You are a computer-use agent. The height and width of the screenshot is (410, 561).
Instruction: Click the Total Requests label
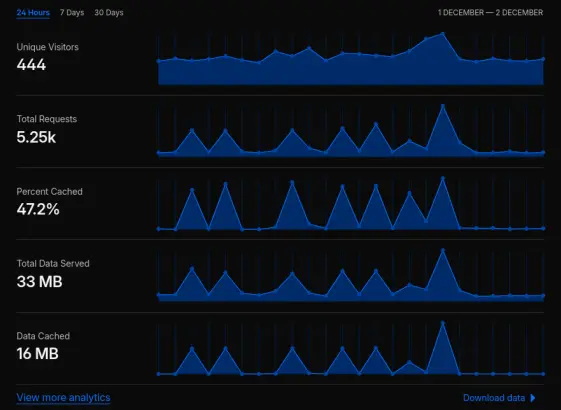point(47,119)
